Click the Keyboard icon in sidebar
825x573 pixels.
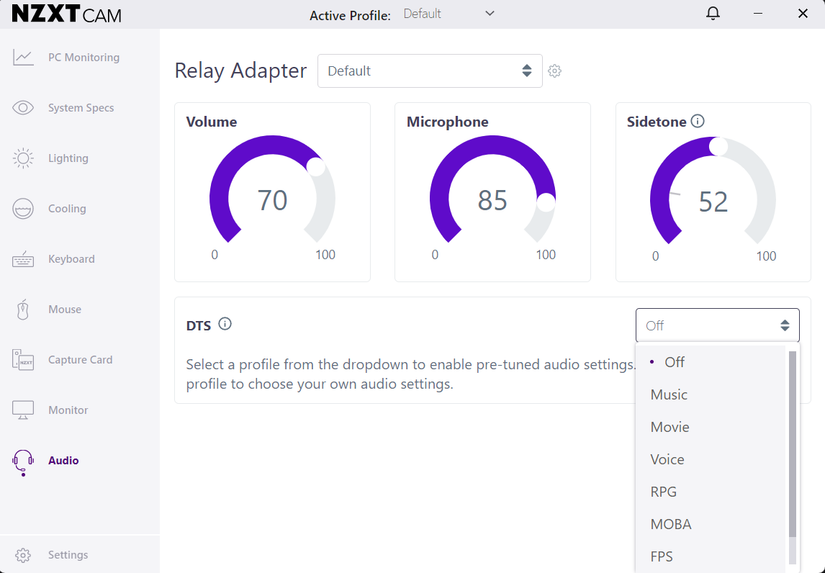coord(23,259)
